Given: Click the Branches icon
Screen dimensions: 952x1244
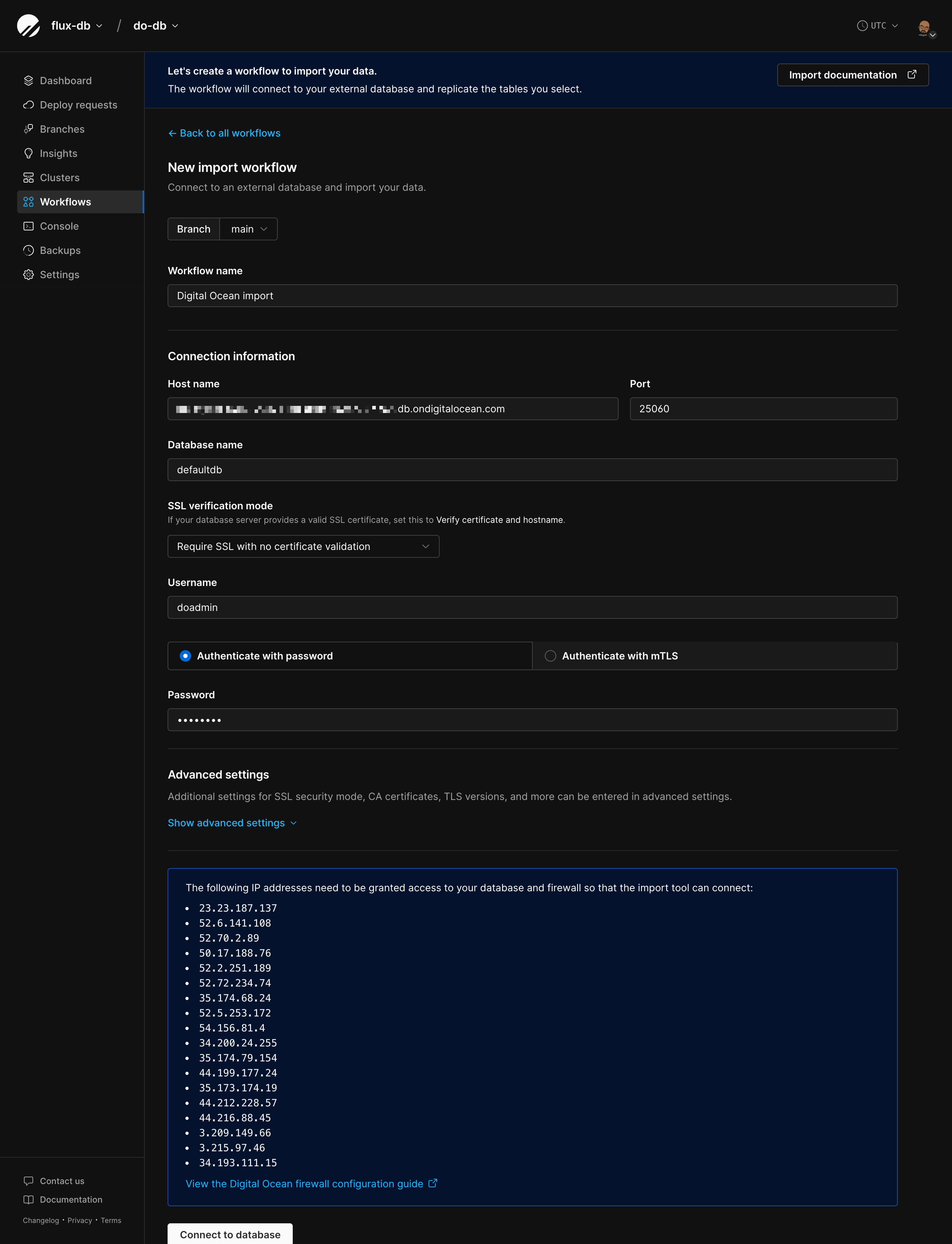Looking at the screenshot, I should [29, 129].
